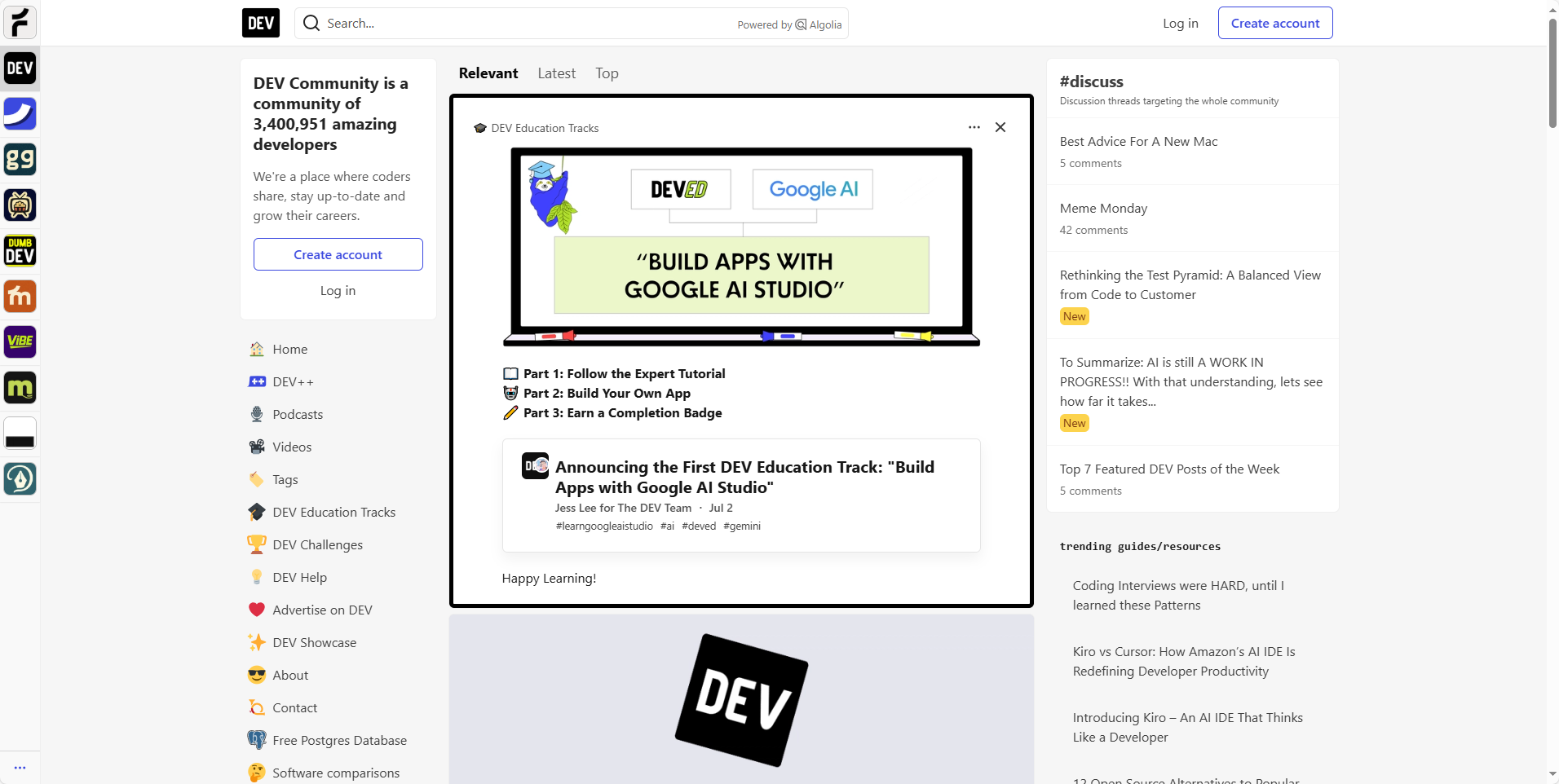The width and height of the screenshot is (1559, 784).
Task: Switch to the Latest feed tab
Action: 557,73
